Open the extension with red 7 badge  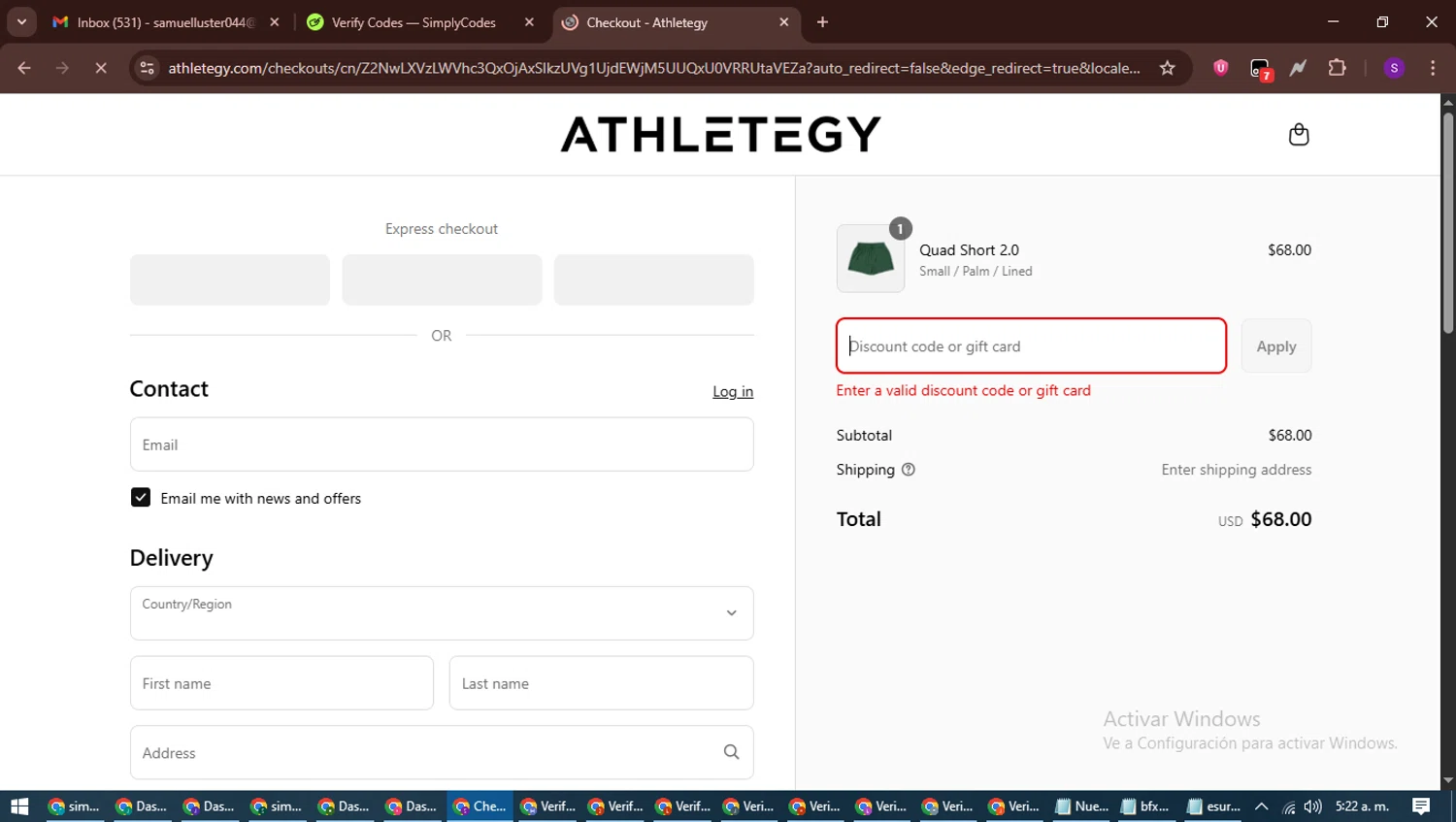tap(1260, 69)
